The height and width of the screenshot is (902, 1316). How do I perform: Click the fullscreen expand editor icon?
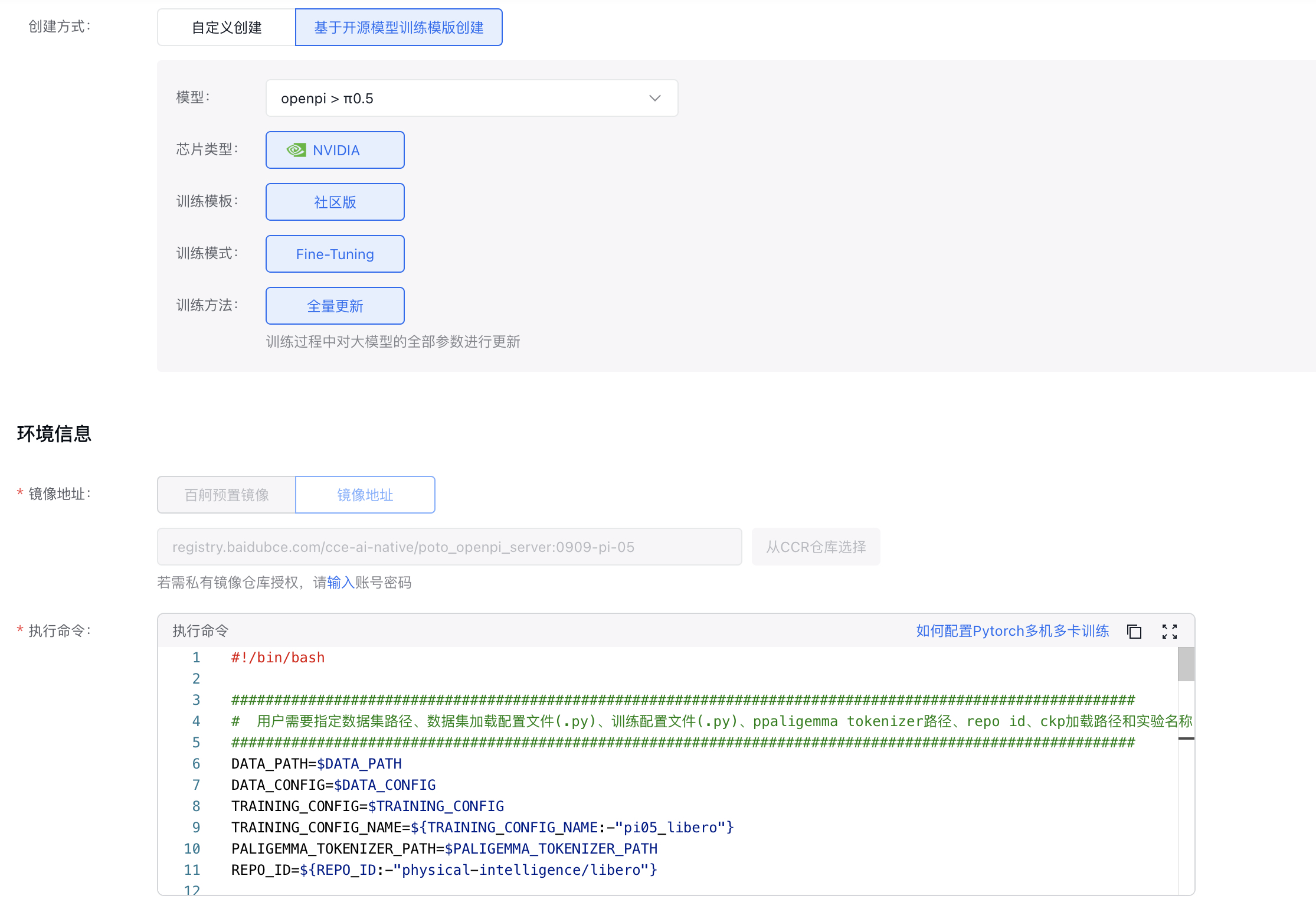click(1169, 631)
